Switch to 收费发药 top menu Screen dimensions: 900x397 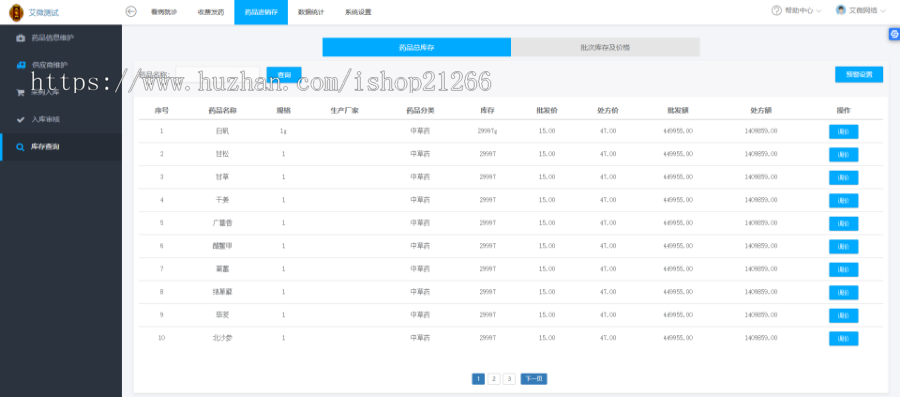pos(211,12)
